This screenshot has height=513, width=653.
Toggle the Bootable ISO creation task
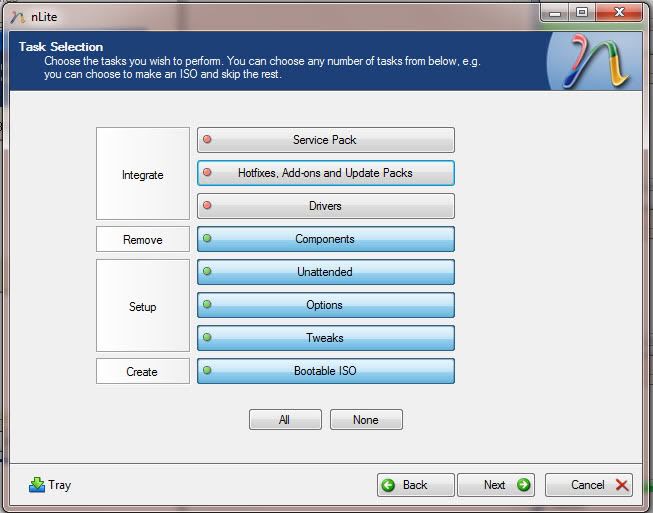click(326, 371)
